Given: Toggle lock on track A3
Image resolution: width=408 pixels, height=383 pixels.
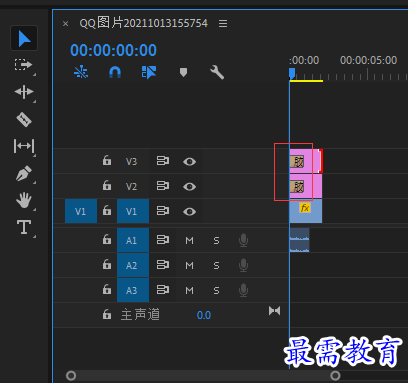Looking at the screenshot, I should tap(107, 289).
